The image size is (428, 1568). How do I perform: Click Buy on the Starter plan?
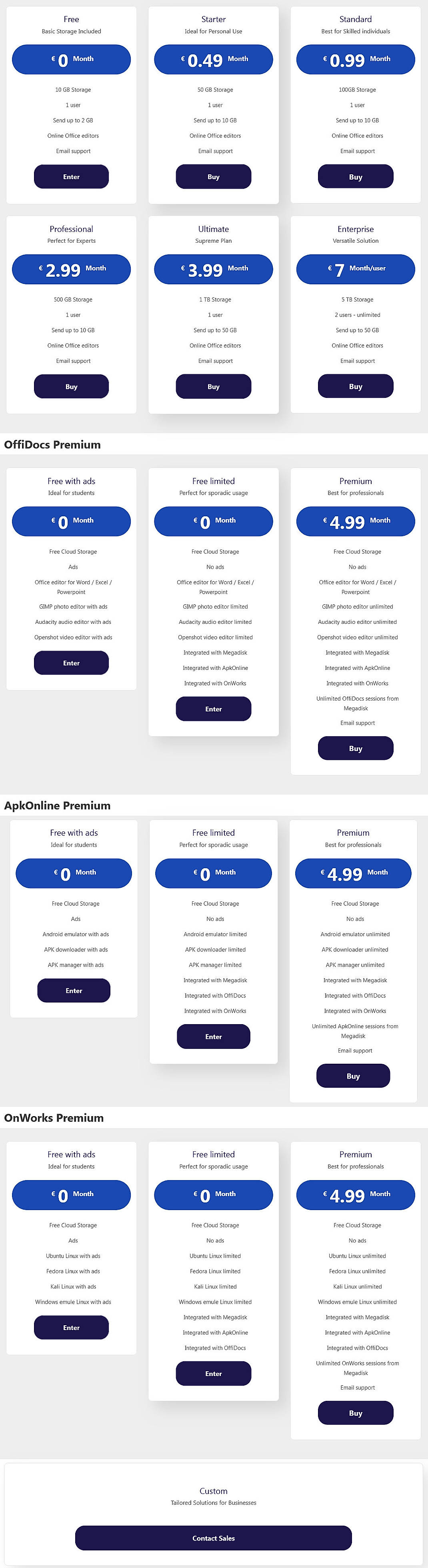point(213,176)
